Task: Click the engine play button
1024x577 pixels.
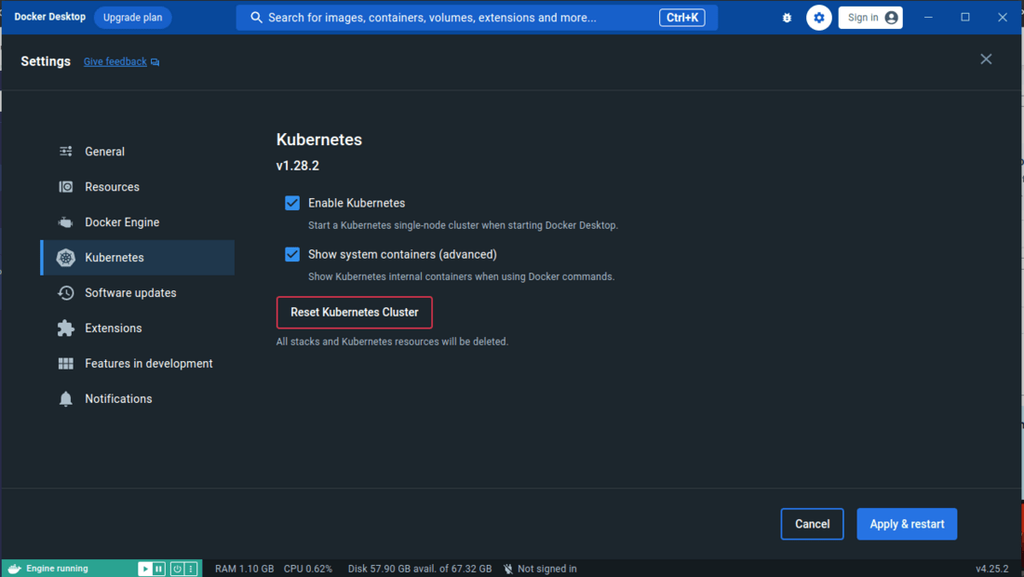Action: pos(145,569)
